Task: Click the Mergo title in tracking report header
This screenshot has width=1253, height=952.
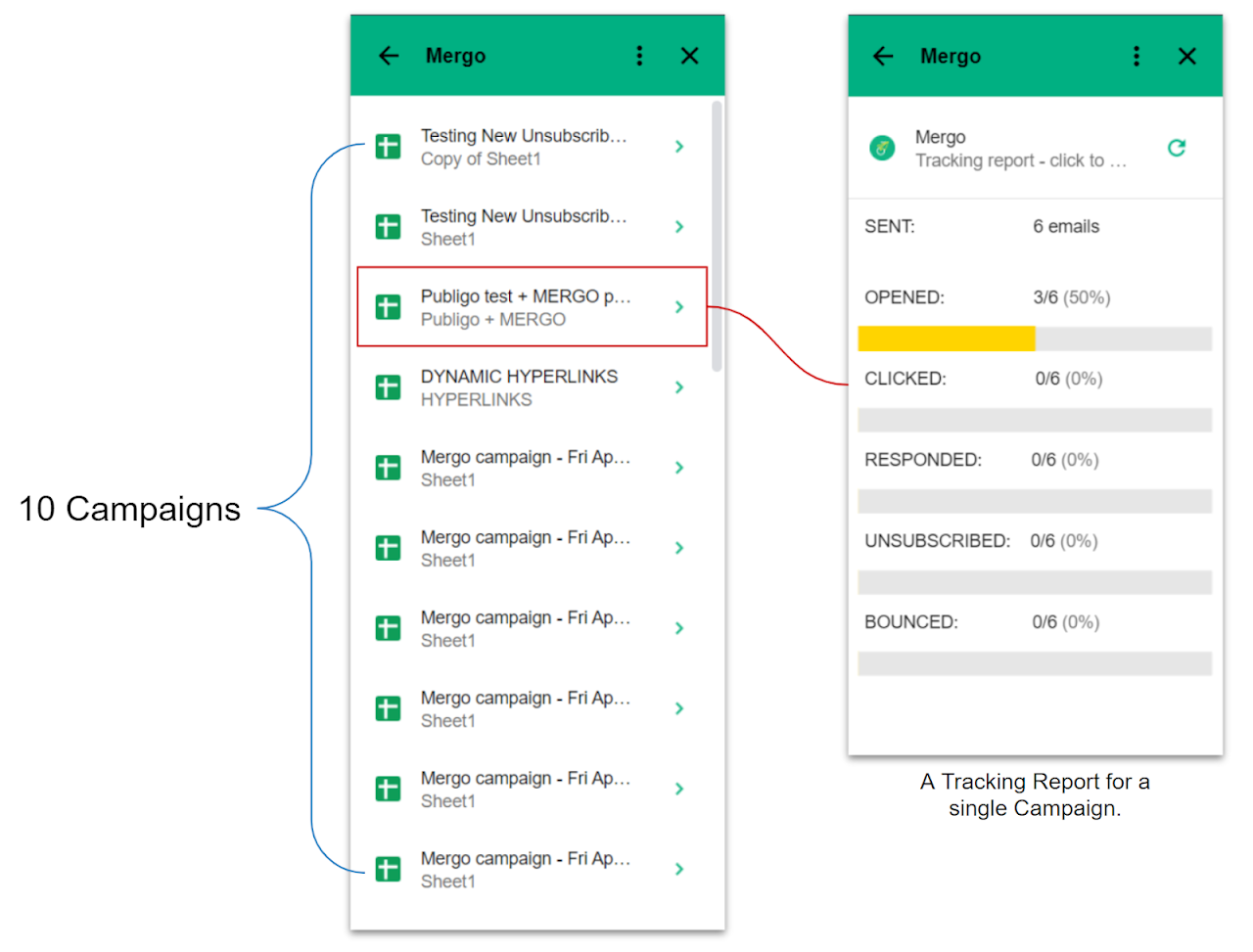Action: (951, 56)
